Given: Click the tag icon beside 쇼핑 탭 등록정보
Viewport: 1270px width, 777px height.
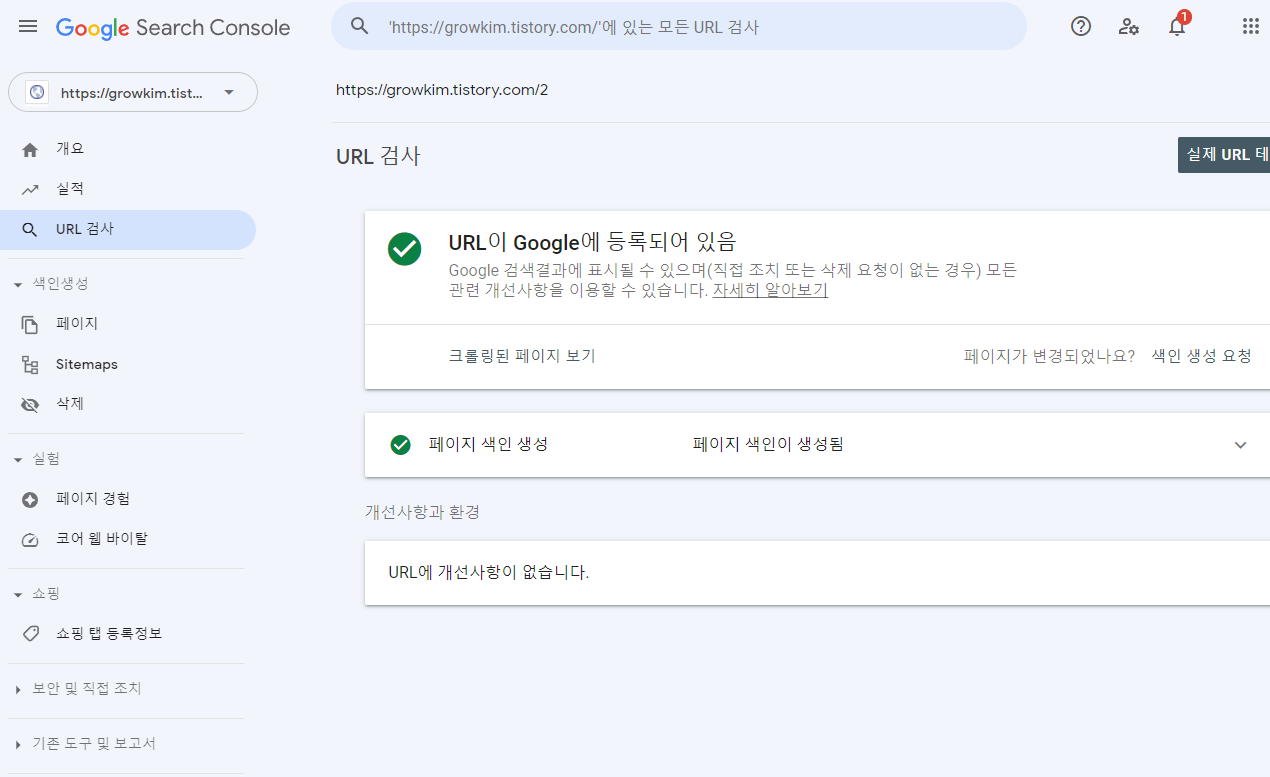Looking at the screenshot, I should click(x=30, y=634).
